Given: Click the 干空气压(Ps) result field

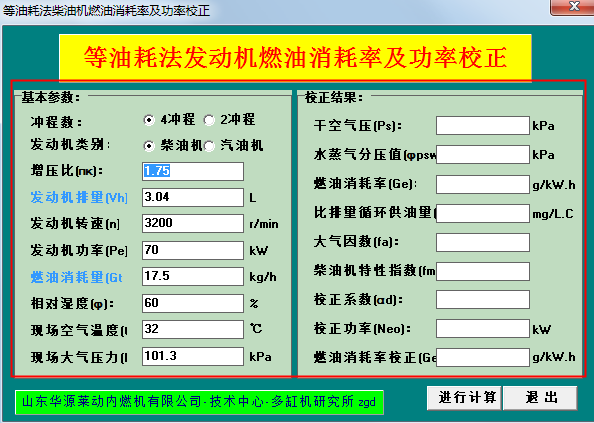Looking at the screenshot, I should pyautogui.click(x=483, y=126).
